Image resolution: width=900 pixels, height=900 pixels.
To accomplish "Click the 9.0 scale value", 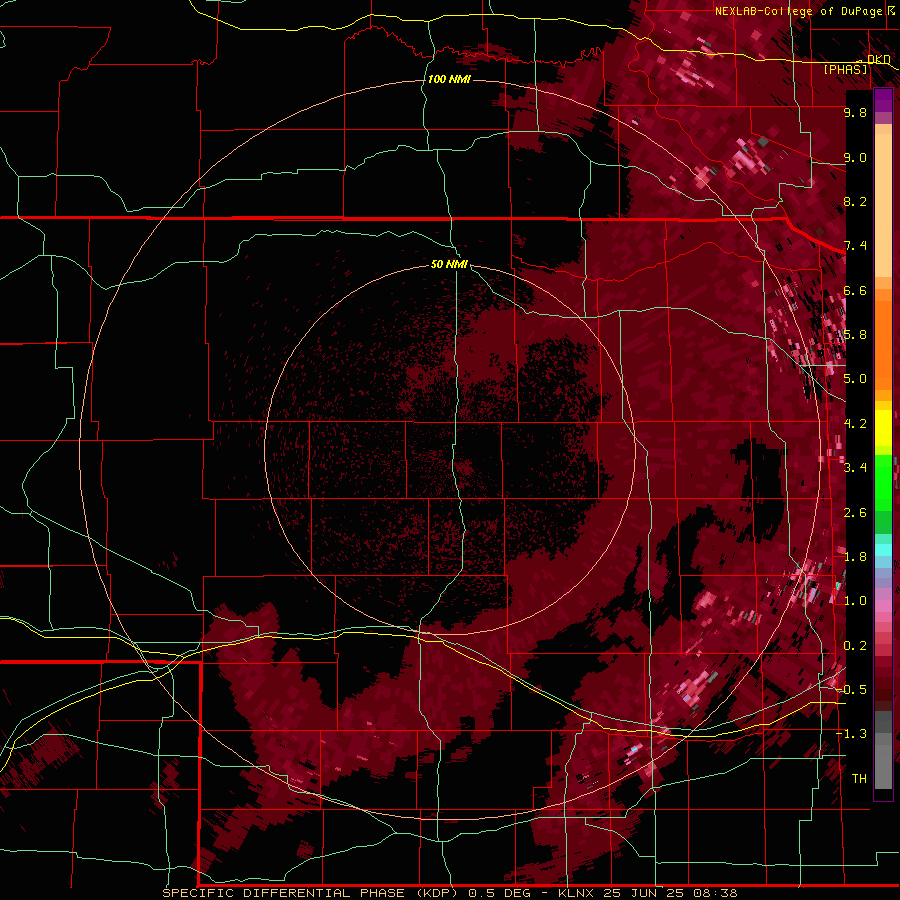I will click(x=855, y=157).
